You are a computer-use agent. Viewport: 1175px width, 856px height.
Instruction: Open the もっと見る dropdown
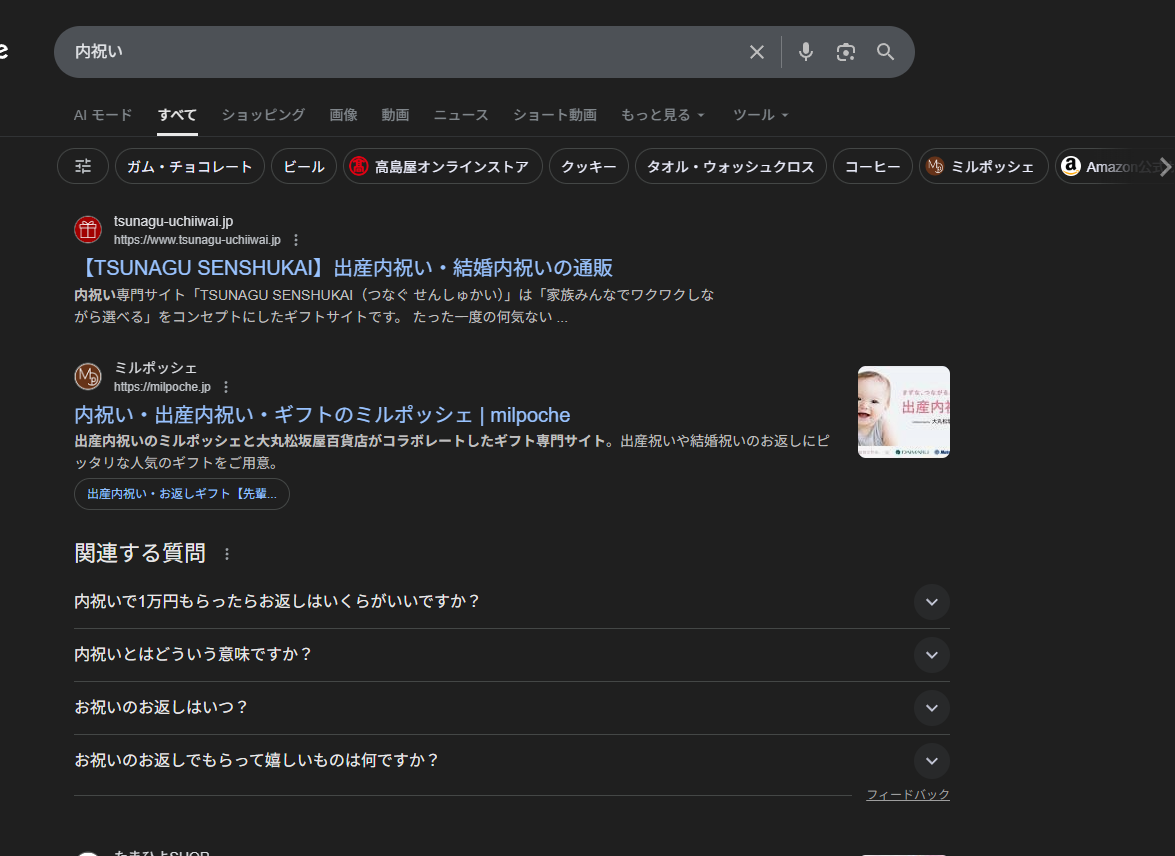coord(663,115)
